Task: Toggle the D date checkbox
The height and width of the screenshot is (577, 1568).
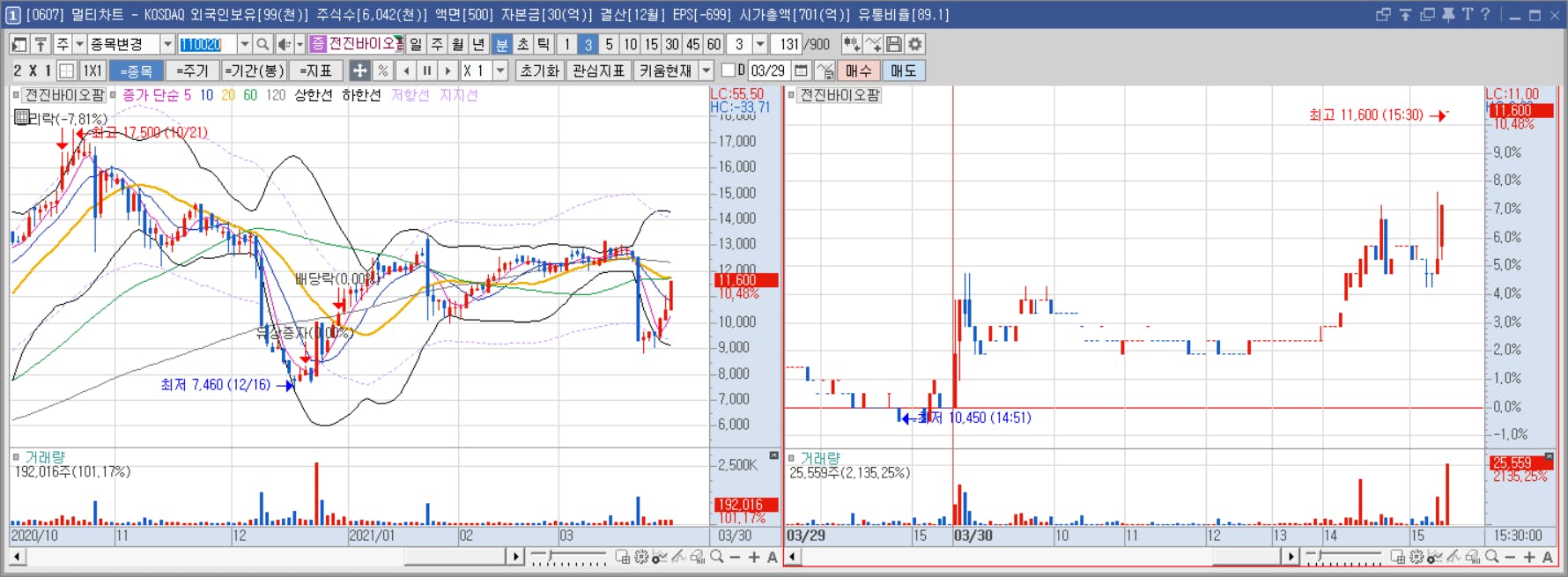Action: tap(728, 70)
